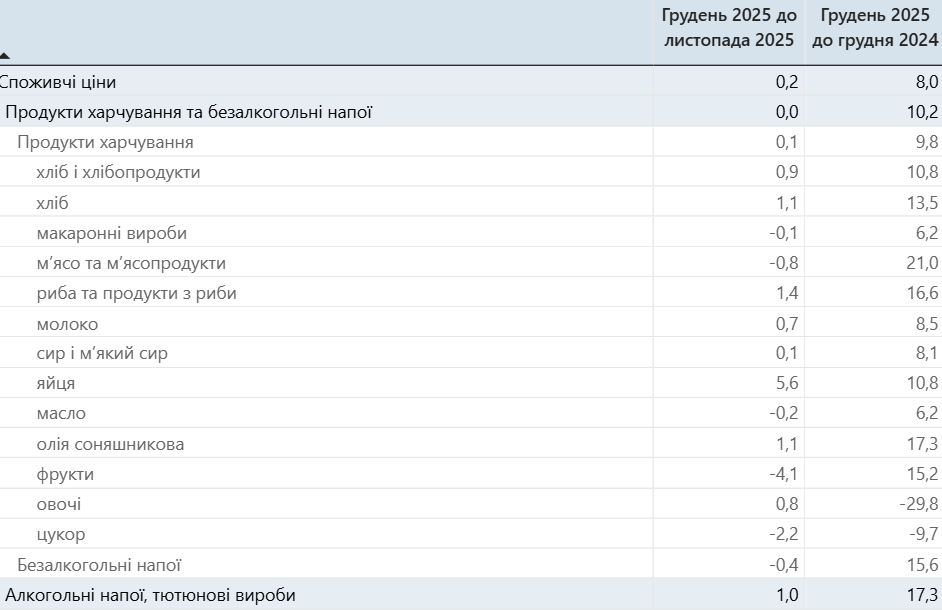The height and width of the screenshot is (610, 942).
Task: Select the 'Грудень 2025 до листопада 2025' column header
Action: click(729, 28)
